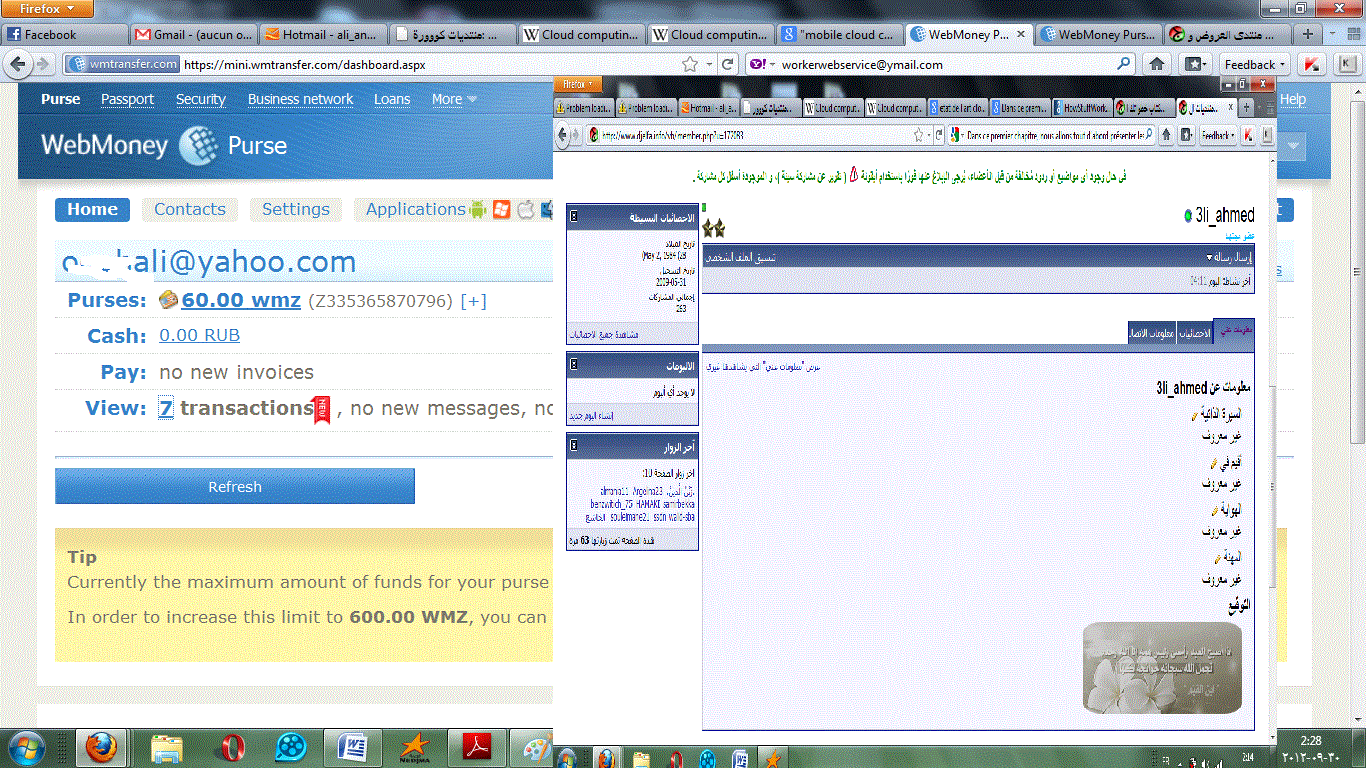View the 7 transactions link
1366x768 pixels.
pos(166,408)
